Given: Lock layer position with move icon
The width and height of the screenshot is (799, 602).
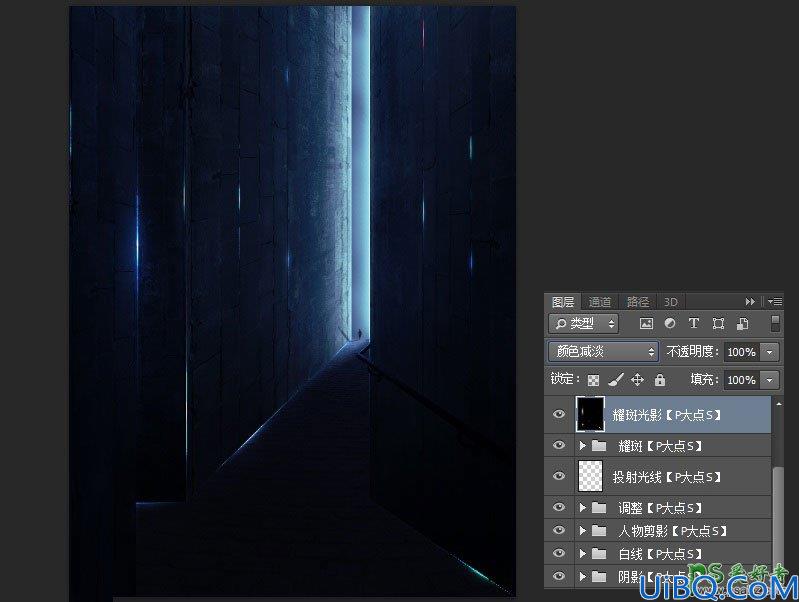Looking at the screenshot, I should 637,380.
